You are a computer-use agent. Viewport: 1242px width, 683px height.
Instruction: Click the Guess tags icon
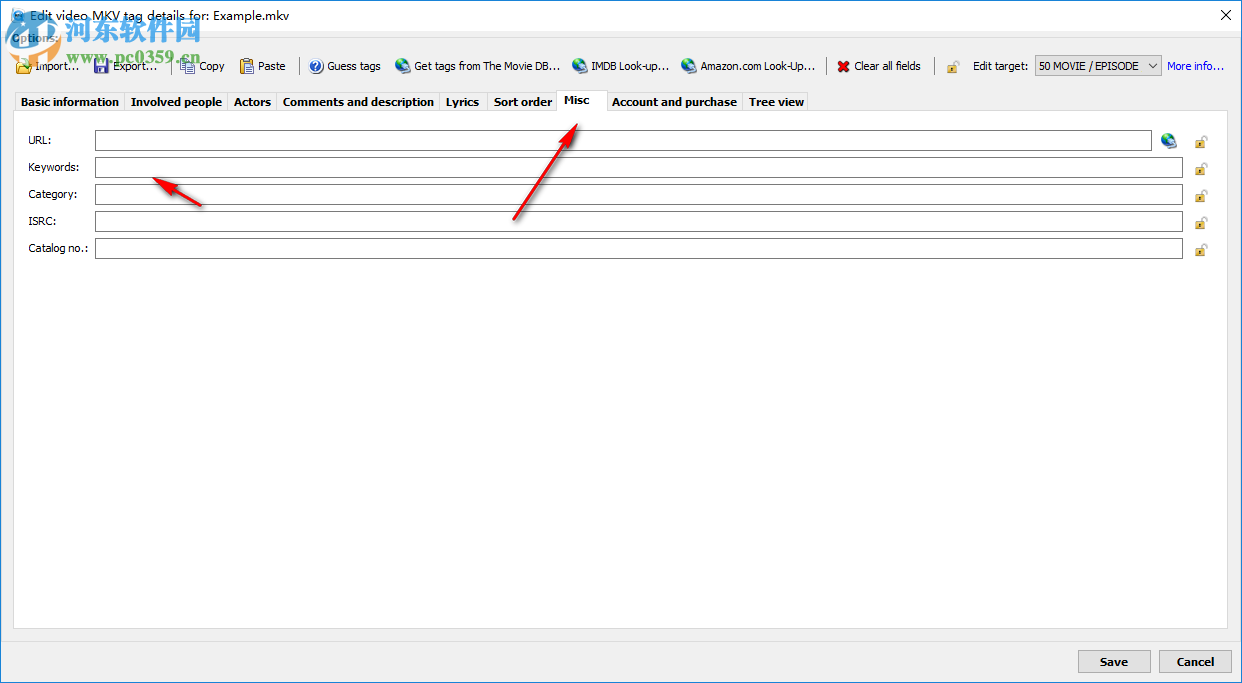(x=317, y=65)
